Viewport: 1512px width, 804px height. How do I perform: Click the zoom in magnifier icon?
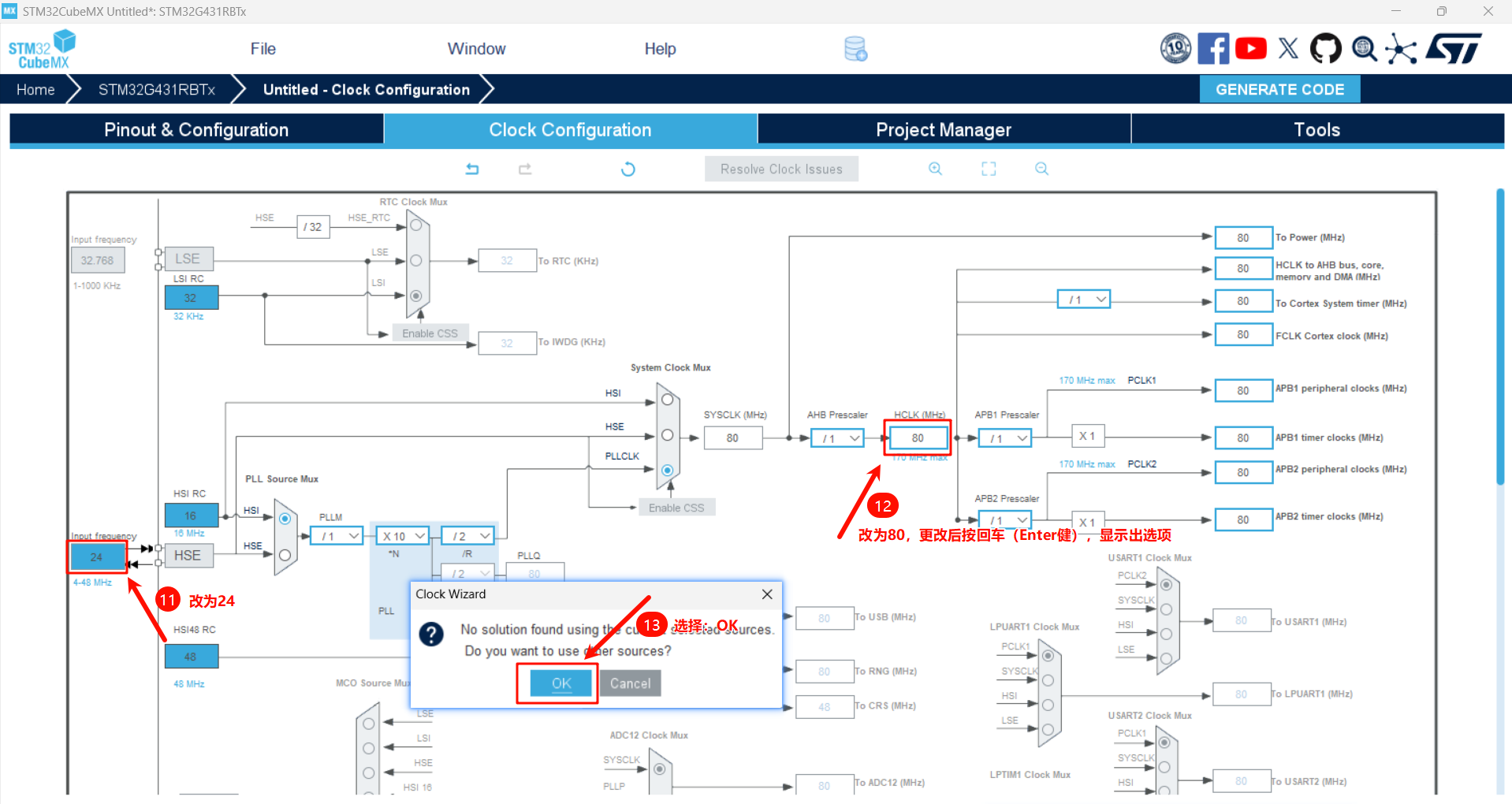(x=935, y=169)
